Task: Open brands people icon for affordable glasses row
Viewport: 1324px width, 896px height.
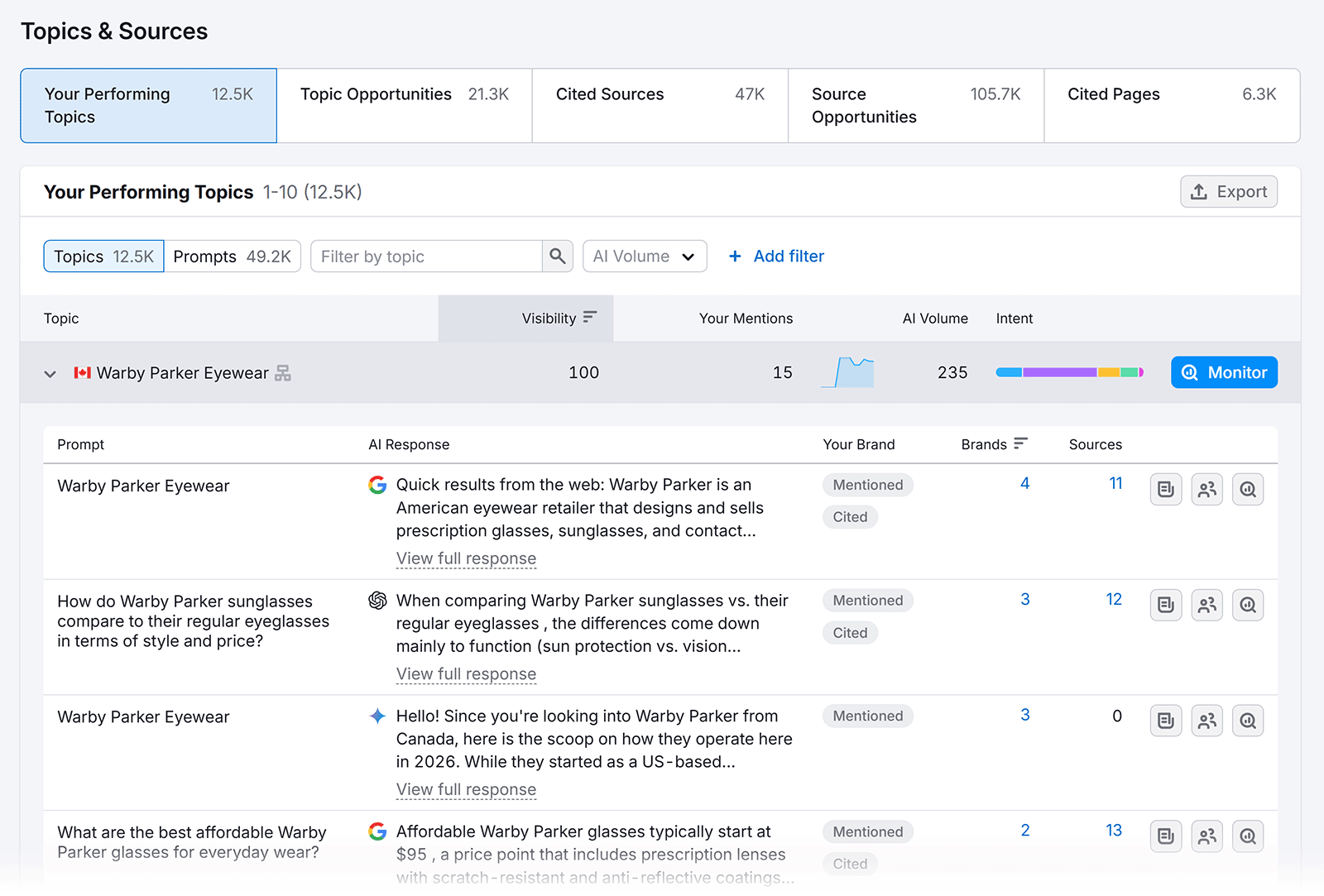Action: click(1207, 836)
